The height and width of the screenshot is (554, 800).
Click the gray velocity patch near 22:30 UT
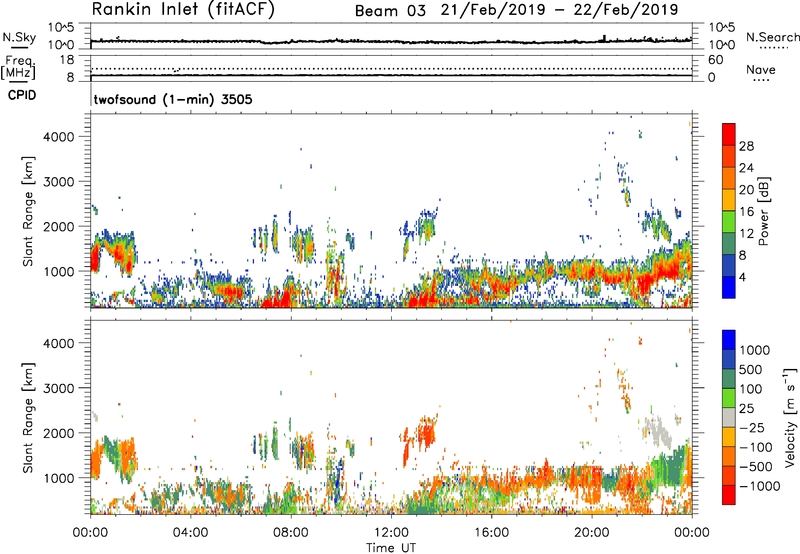[657, 432]
